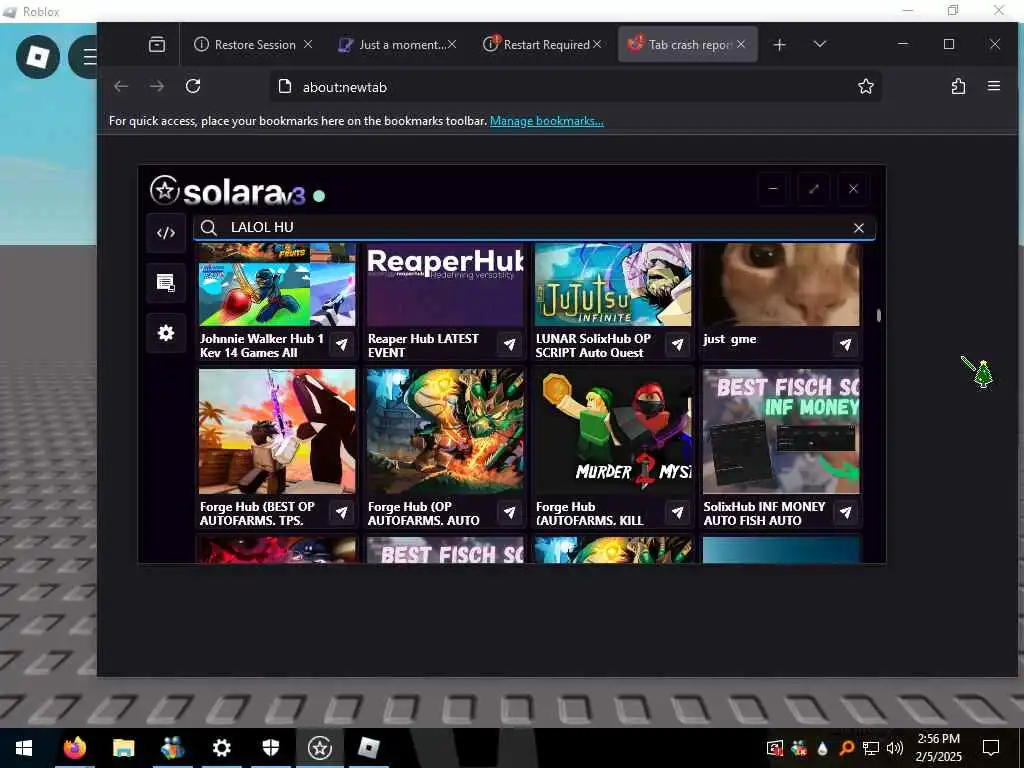Switch to Roblox via taskbar icon
This screenshot has width=1024, height=768.
click(x=368, y=748)
